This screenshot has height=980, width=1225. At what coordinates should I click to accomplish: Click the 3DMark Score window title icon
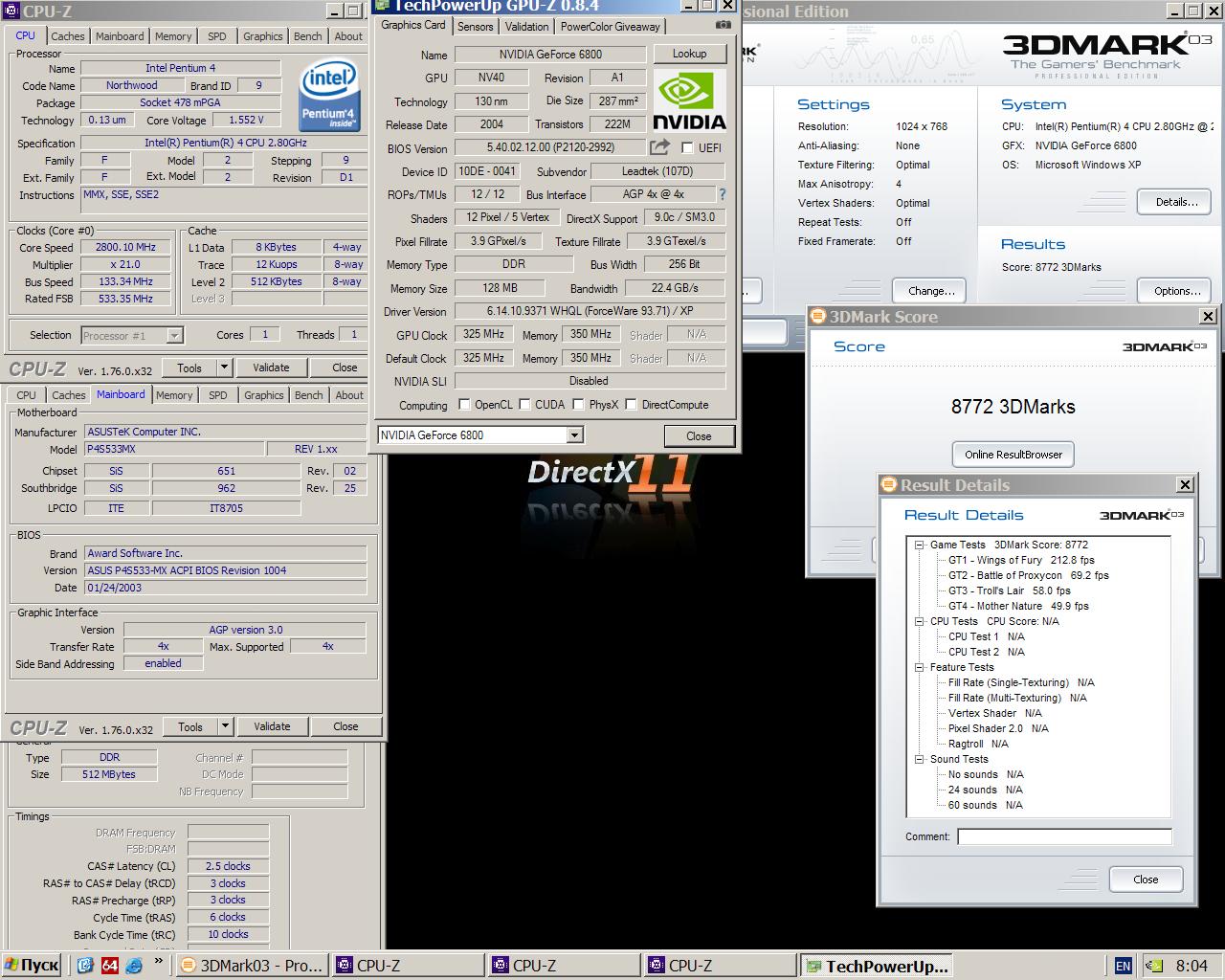818,317
